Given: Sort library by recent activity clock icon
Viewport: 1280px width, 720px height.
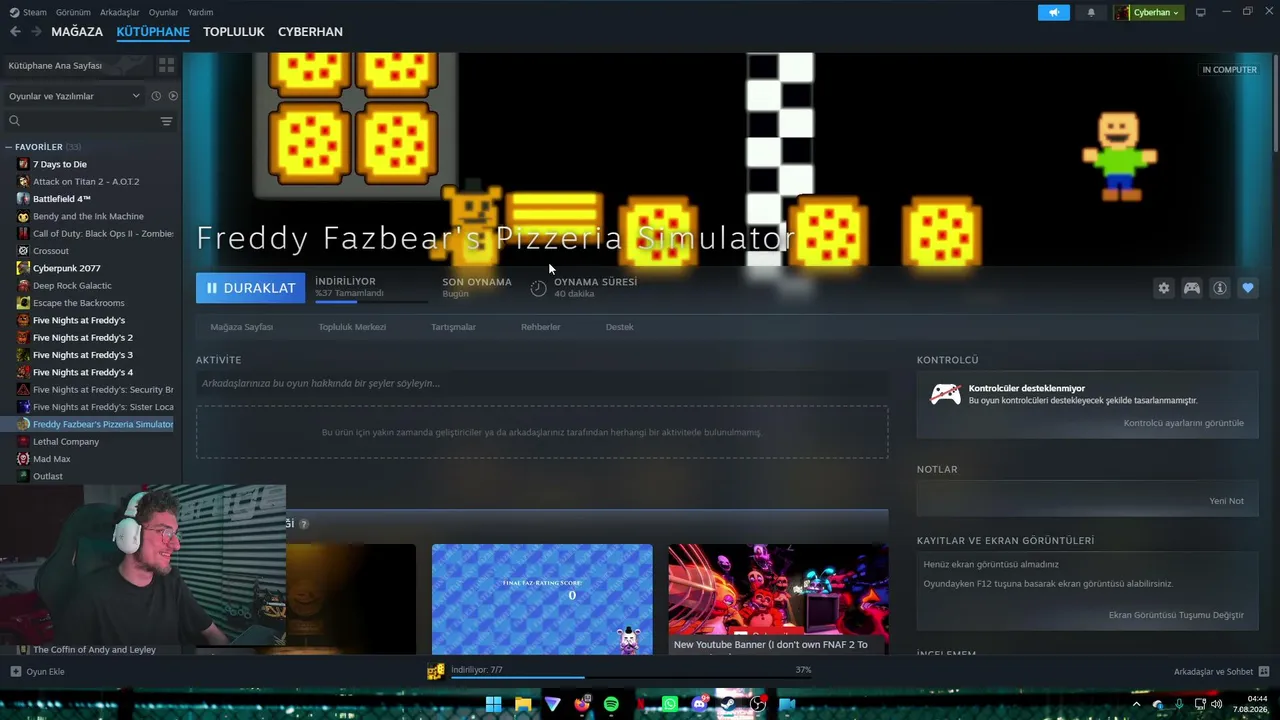Looking at the screenshot, I should [x=156, y=96].
